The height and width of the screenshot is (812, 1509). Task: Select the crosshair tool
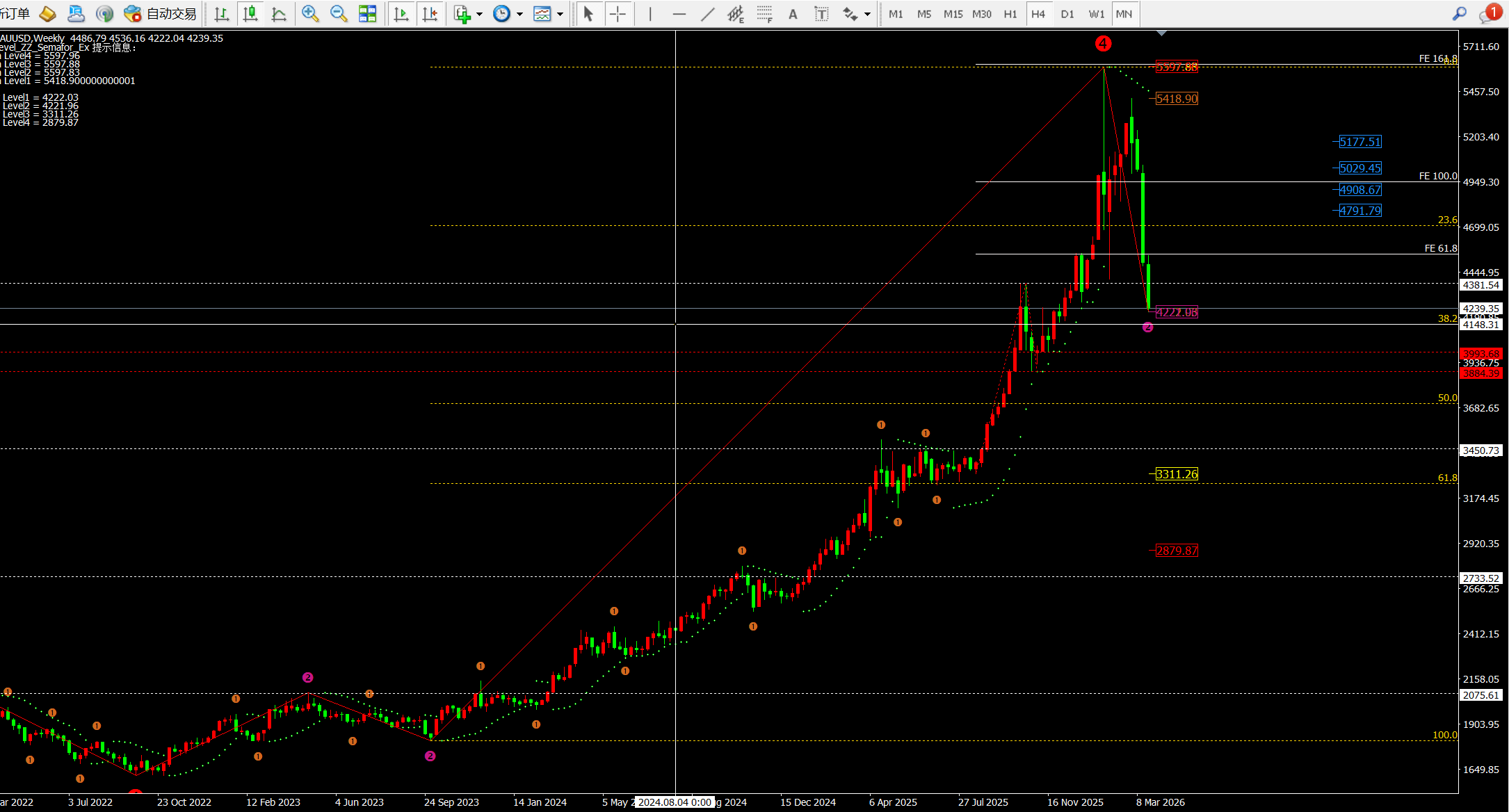pyautogui.click(x=618, y=14)
